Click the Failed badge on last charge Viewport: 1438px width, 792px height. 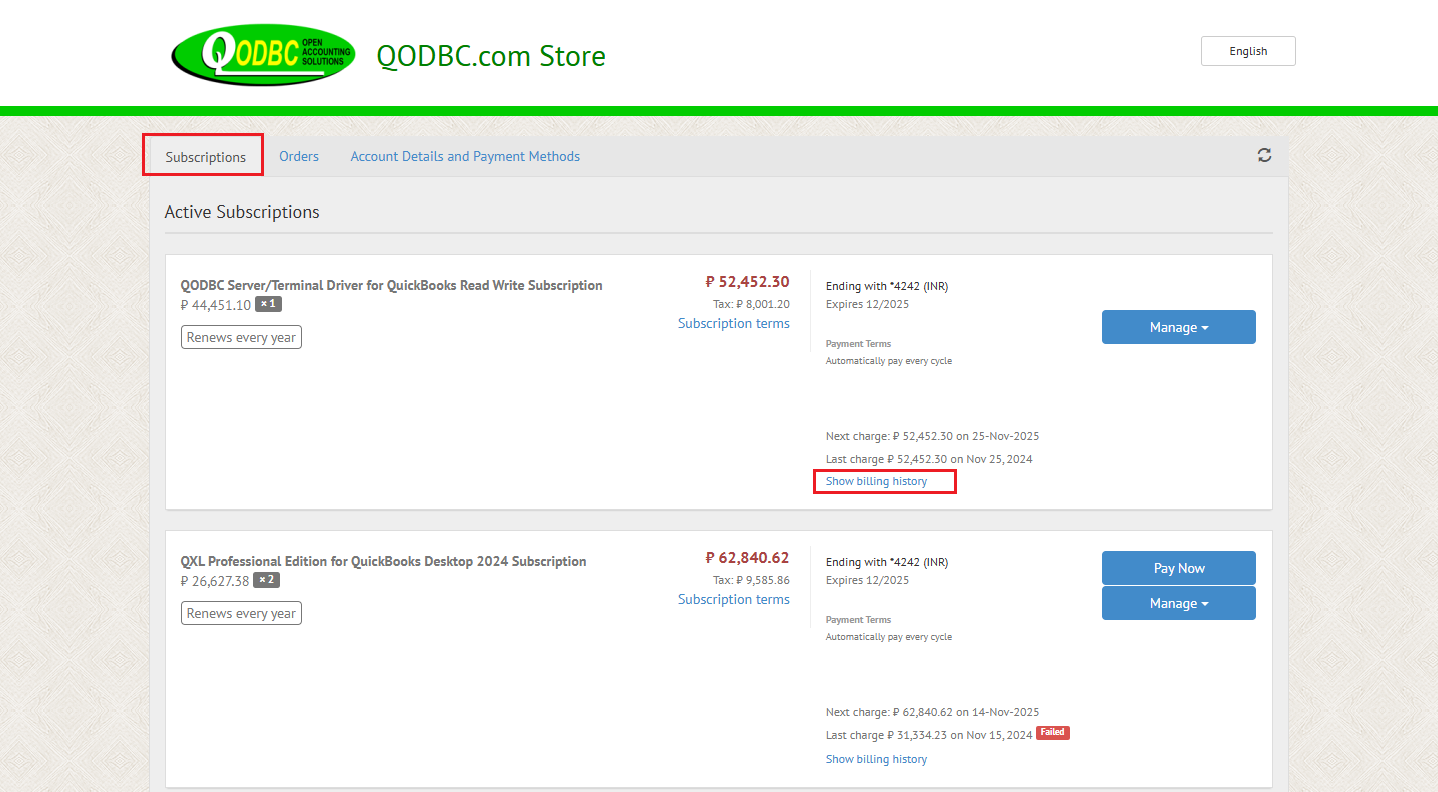(x=1053, y=733)
